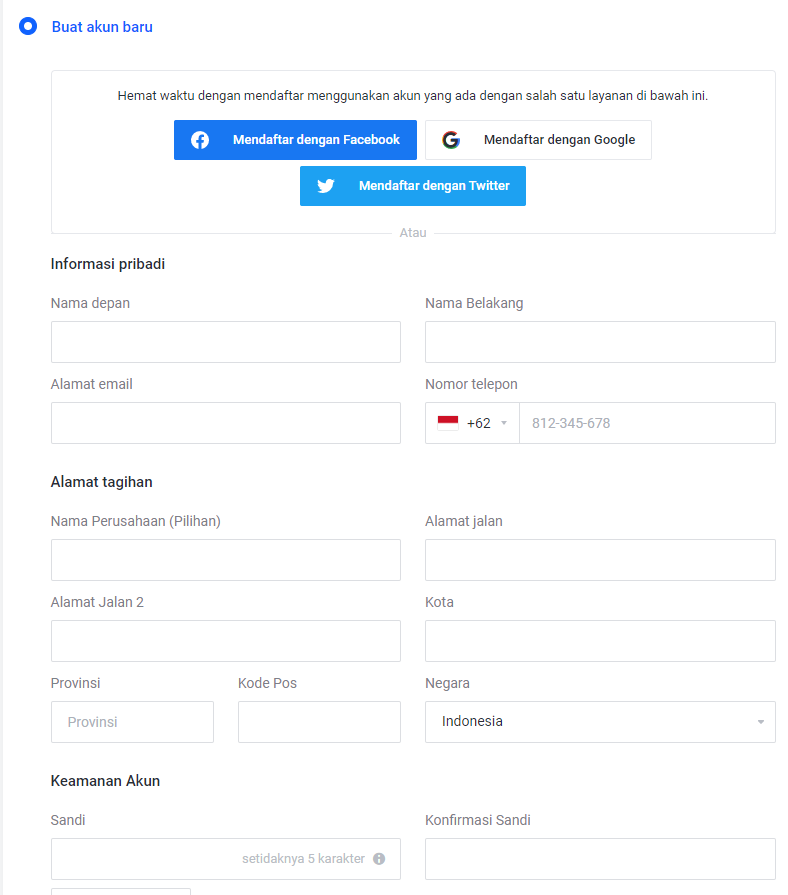Select the Kode Pos input
This screenshot has width=788, height=895.
[319, 722]
